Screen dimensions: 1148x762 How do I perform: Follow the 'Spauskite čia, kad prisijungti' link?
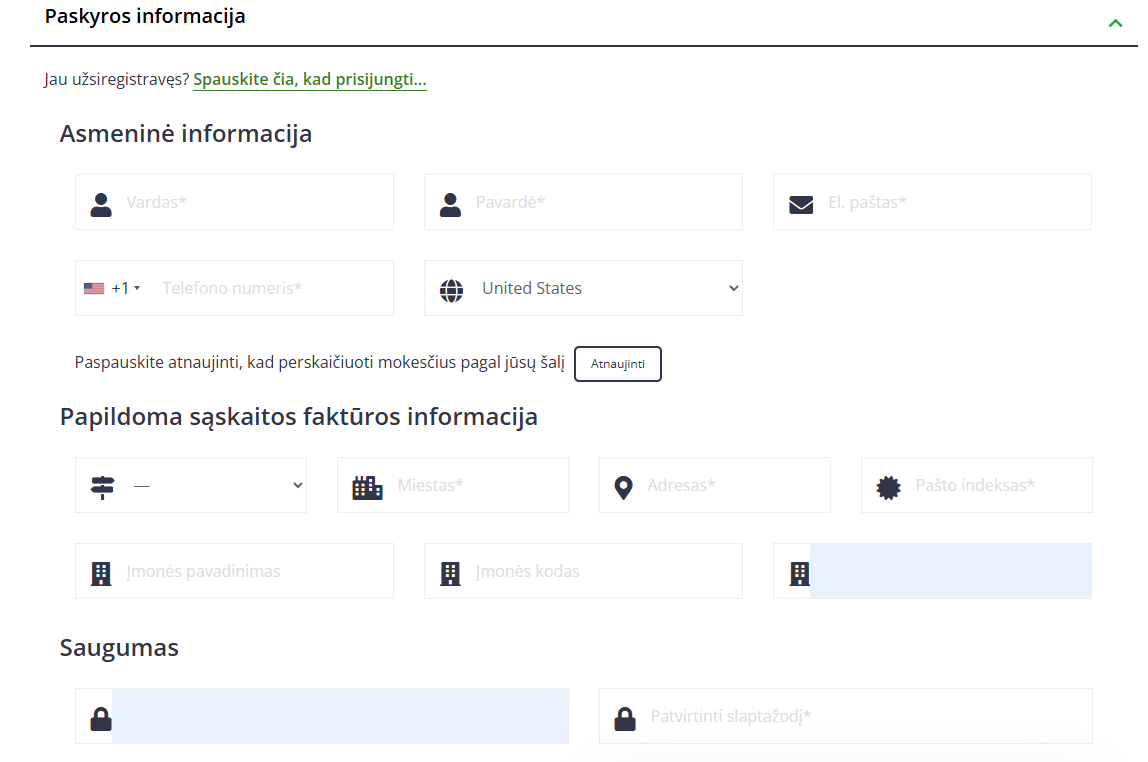coord(309,80)
